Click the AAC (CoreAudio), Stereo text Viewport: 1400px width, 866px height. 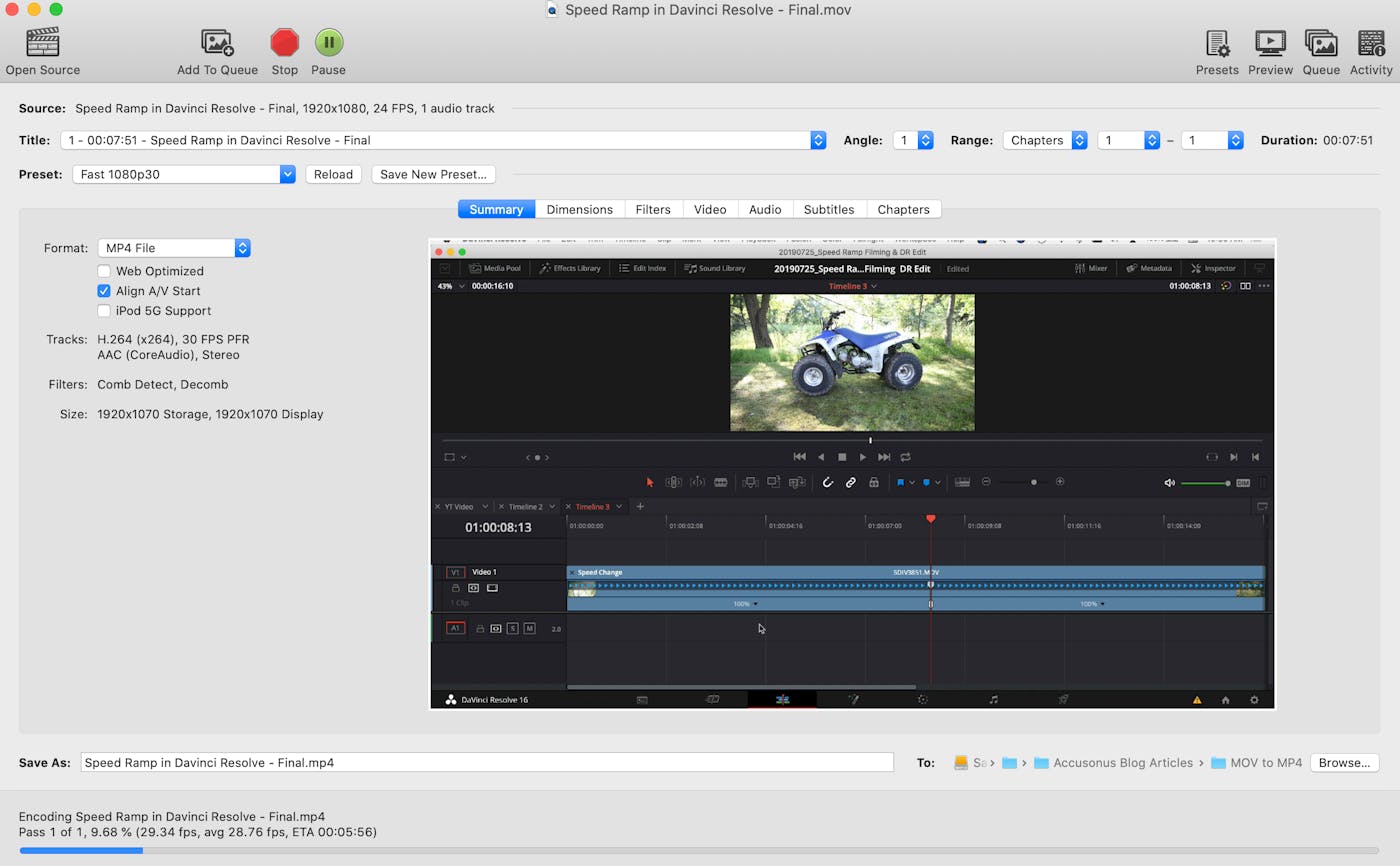point(168,355)
